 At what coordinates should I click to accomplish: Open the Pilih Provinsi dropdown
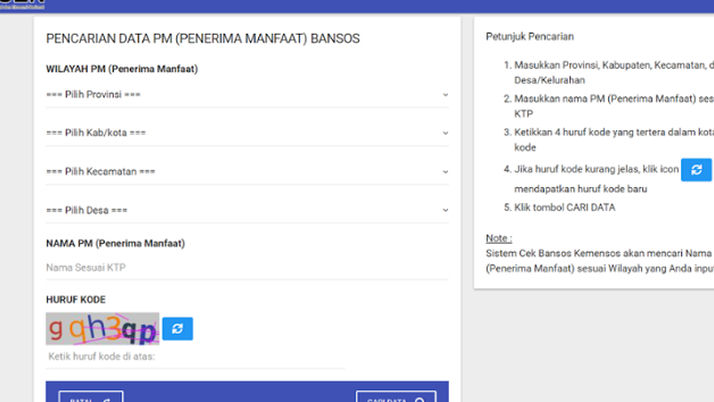(x=247, y=95)
